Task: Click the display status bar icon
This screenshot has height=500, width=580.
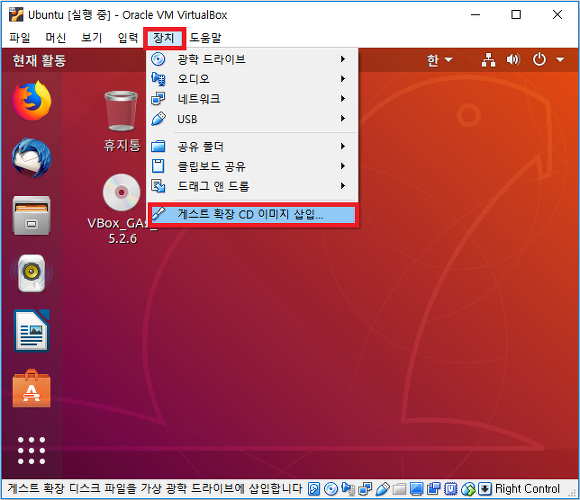Action: (417, 489)
